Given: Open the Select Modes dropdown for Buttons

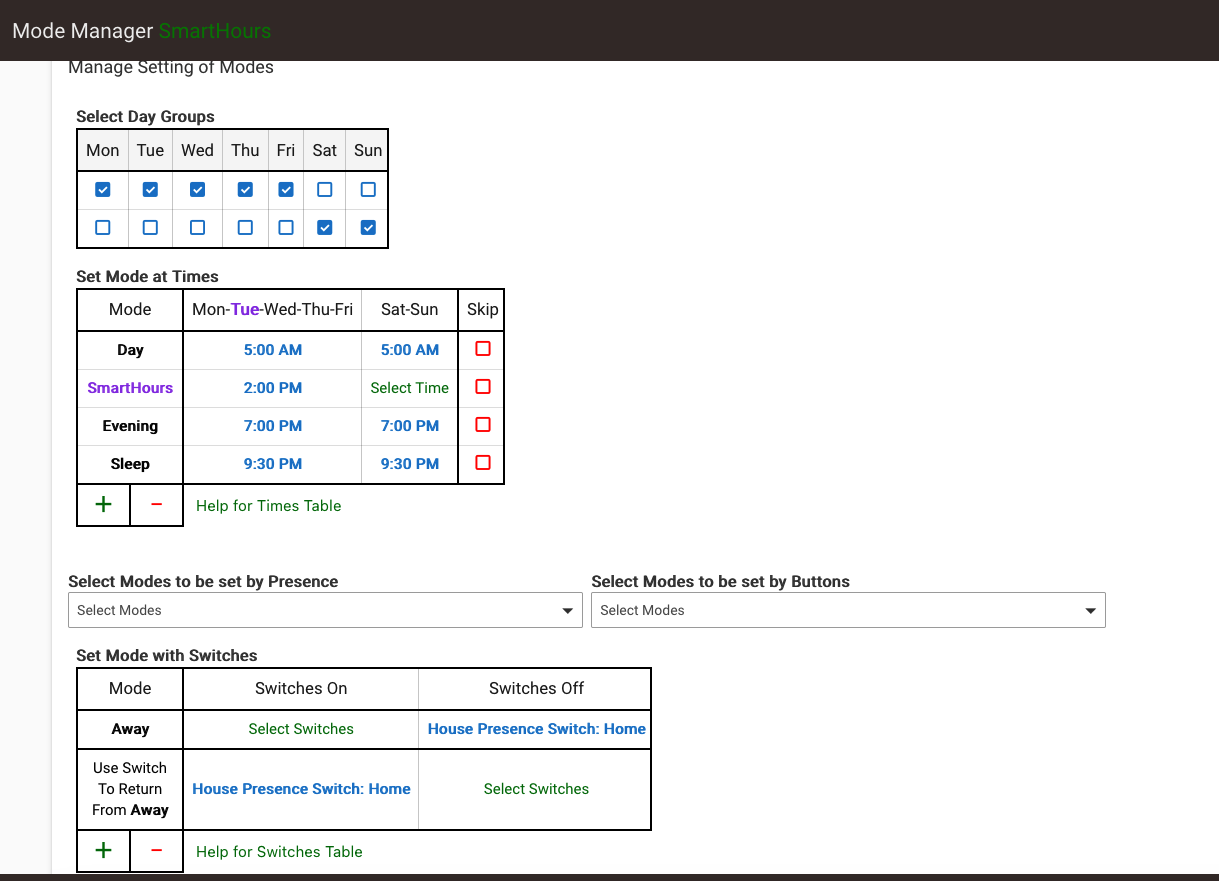Looking at the screenshot, I should point(848,610).
